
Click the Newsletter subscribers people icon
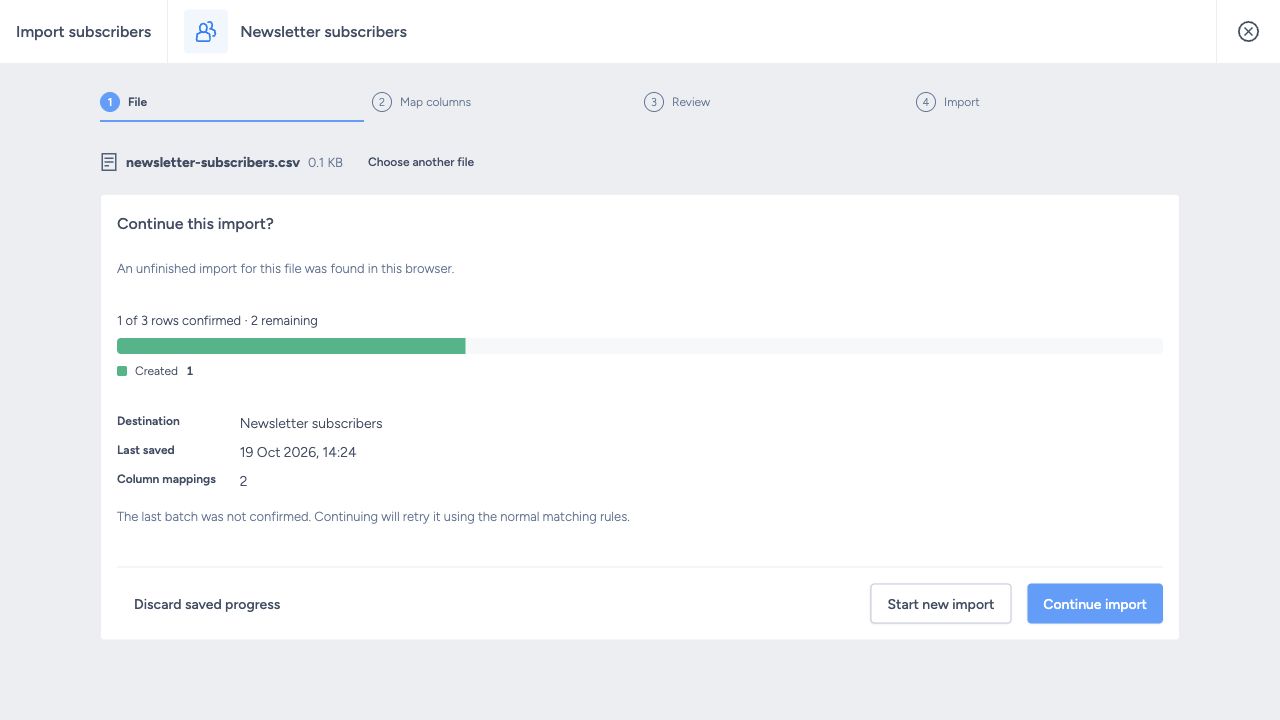tap(206, 31)
